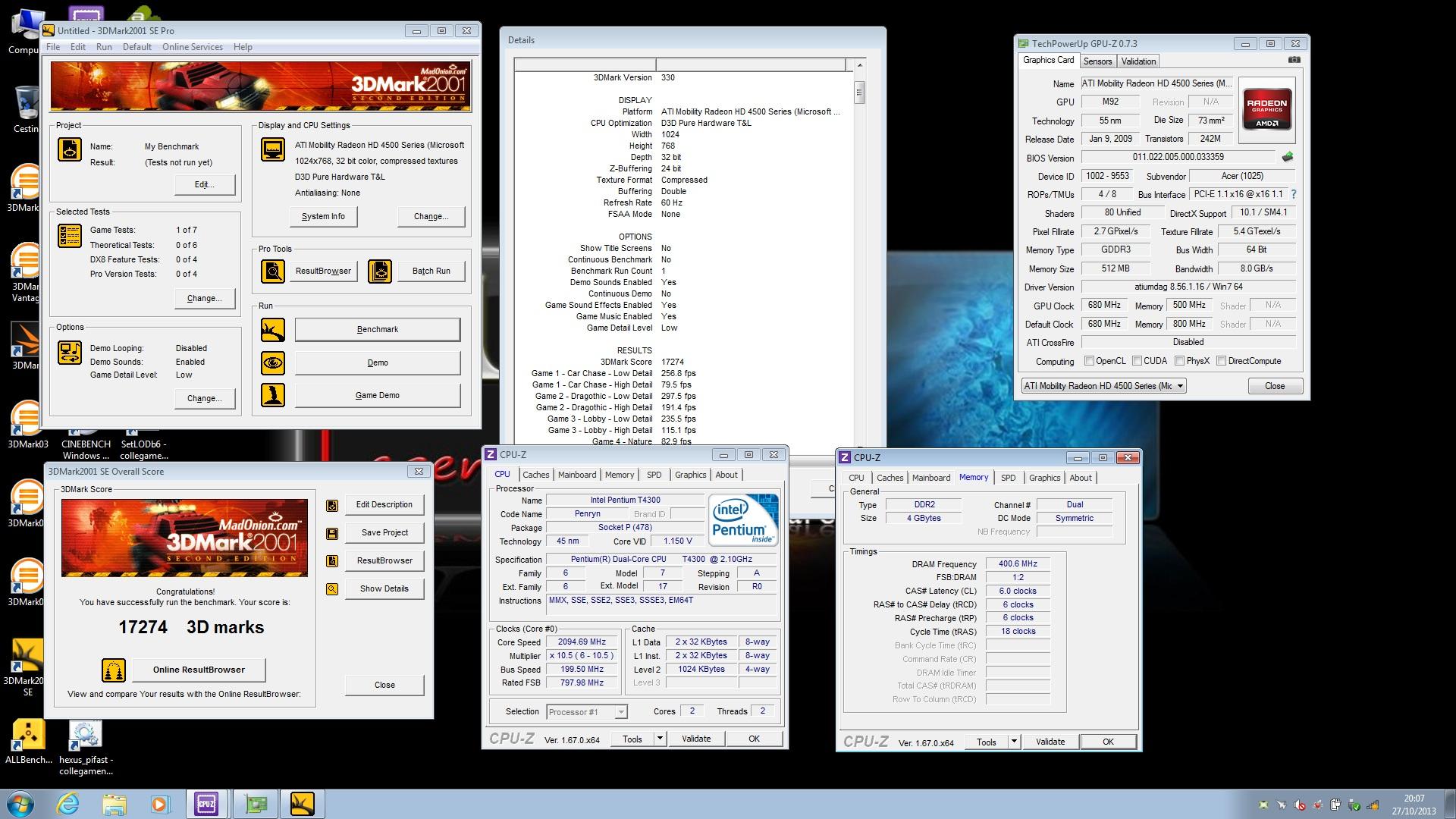Click the Show Details button

pos(384,589)
